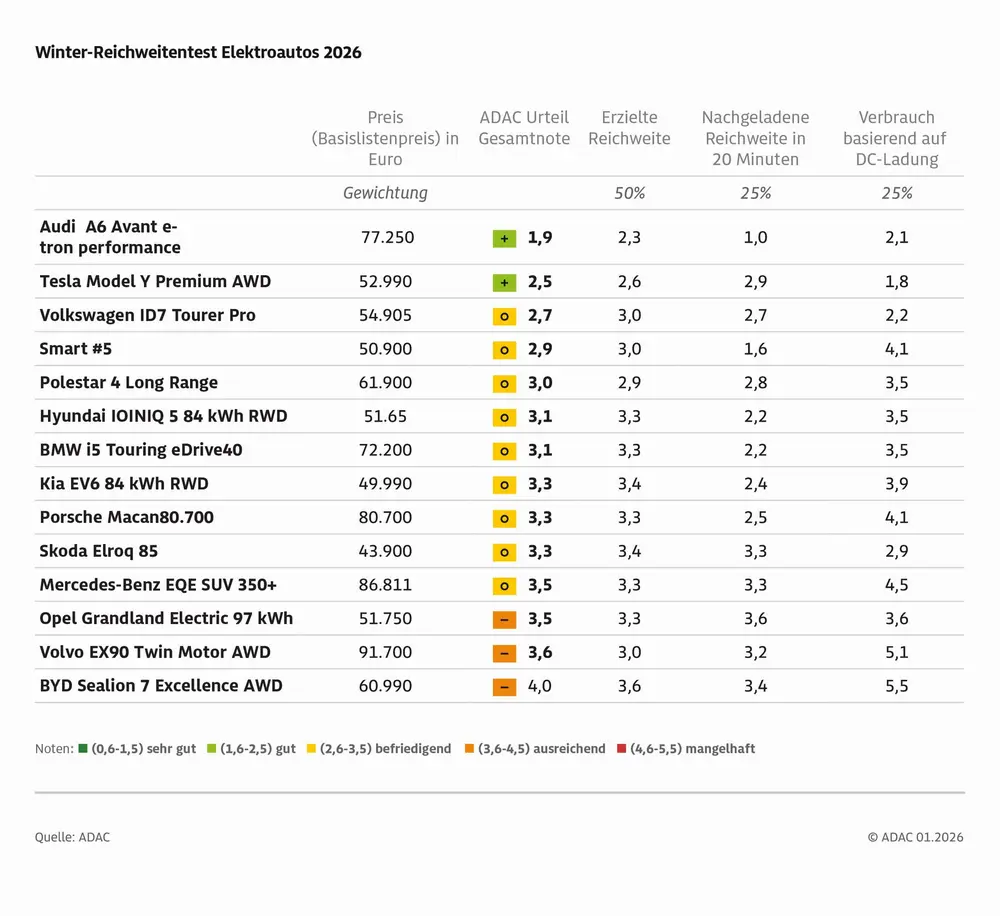This screenshot has height=916, width=1000.
Task: Click the 'Quelle: ADAC' source text
Action: click(72, 837)
